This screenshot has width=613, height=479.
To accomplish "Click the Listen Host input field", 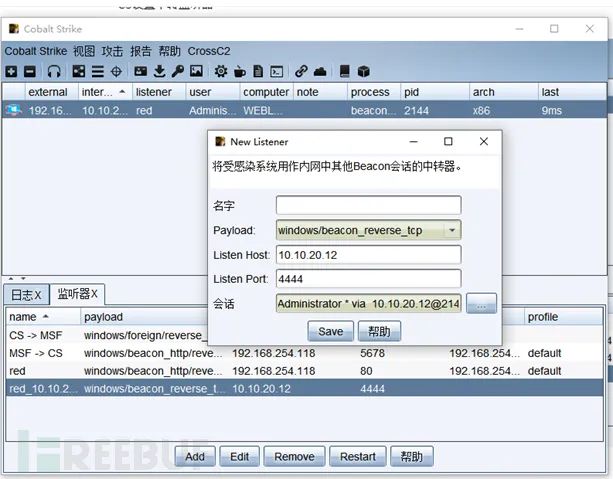I will coord(368,255).
